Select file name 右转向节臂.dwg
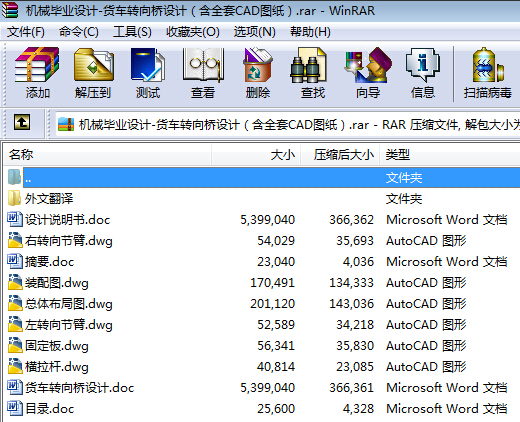Screen dimensions: 520x422 click(x=69, y=241)
